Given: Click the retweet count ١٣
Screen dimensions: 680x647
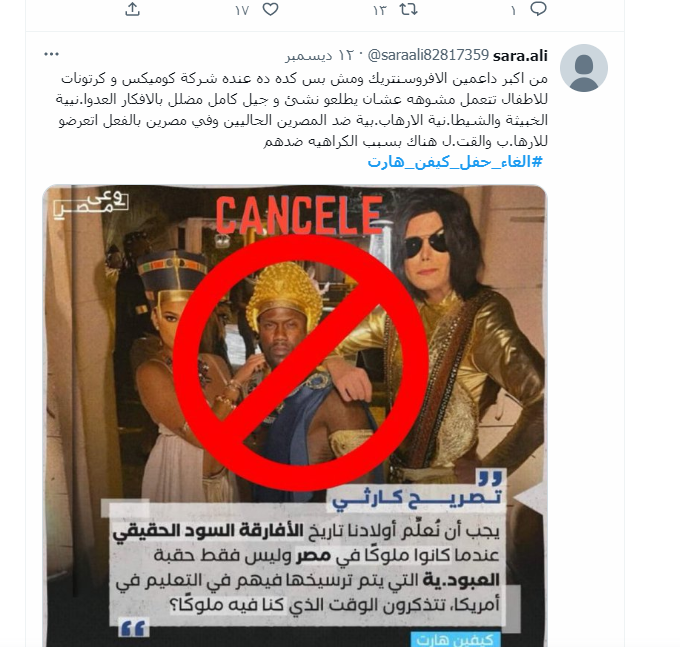Looking at the screenshot, I should pos(379,10).
